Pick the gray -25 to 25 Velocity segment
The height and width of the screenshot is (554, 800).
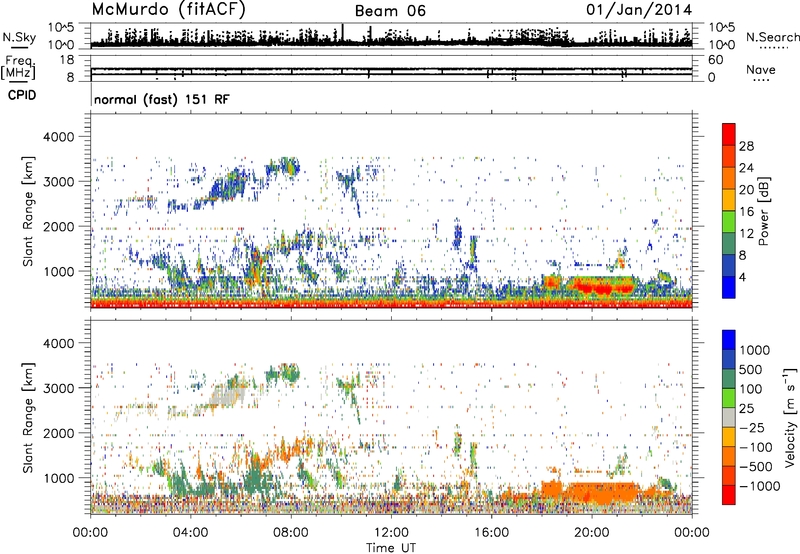(x=729, y=417)
